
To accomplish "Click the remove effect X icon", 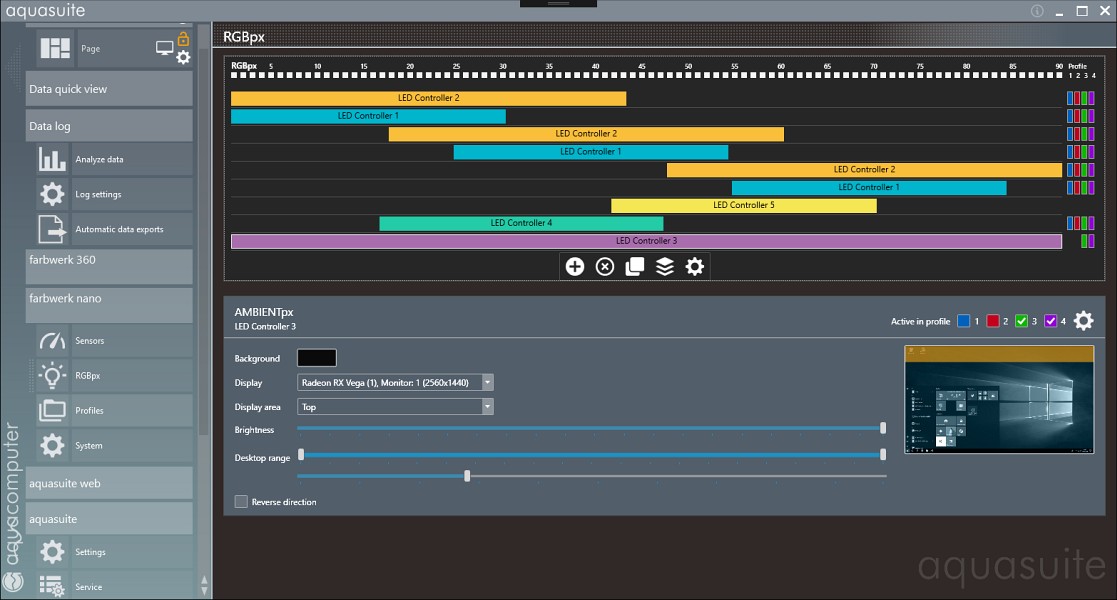I will 604,266.
